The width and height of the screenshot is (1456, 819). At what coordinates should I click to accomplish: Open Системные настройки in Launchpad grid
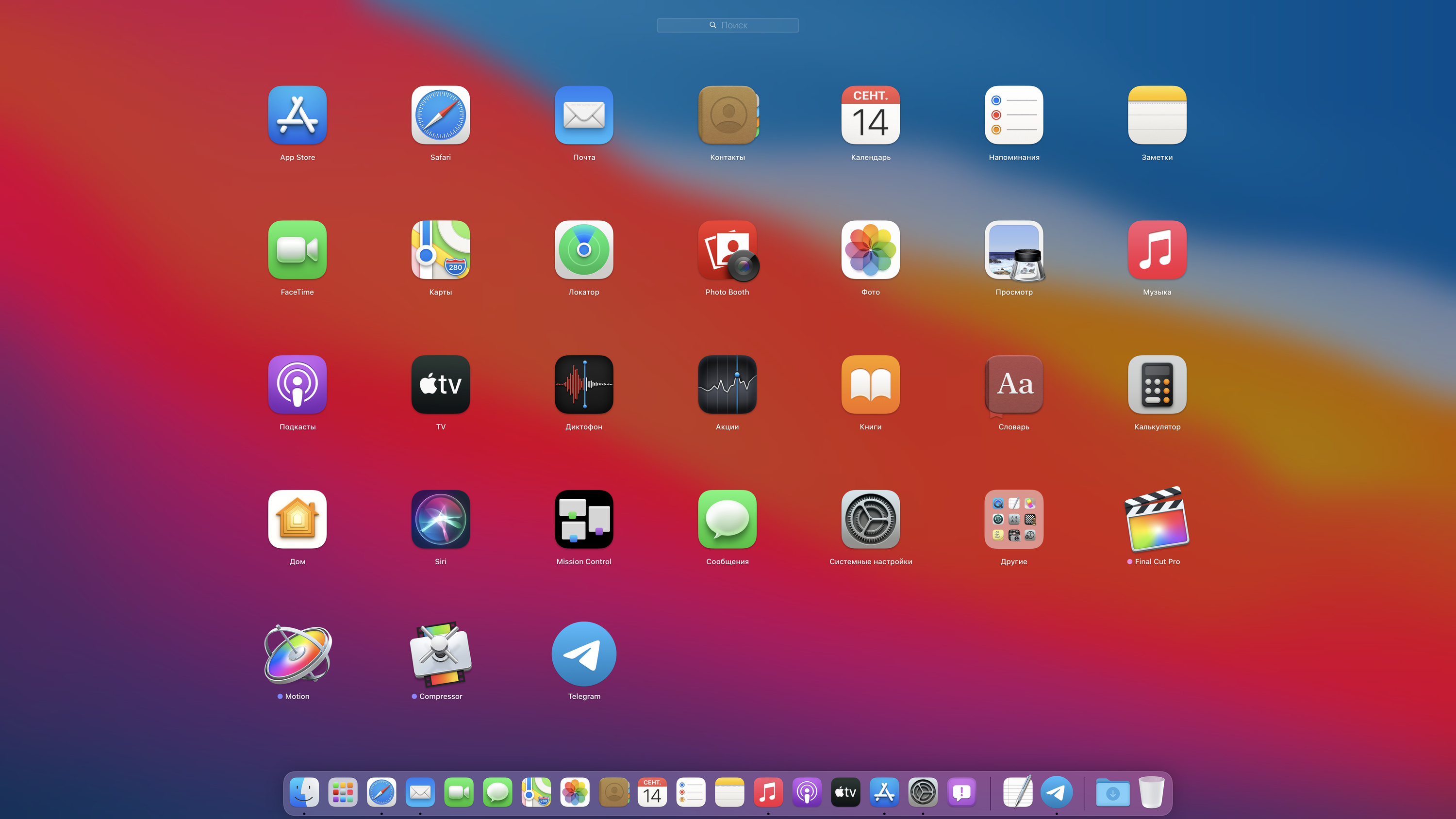[x=870, y=519]
